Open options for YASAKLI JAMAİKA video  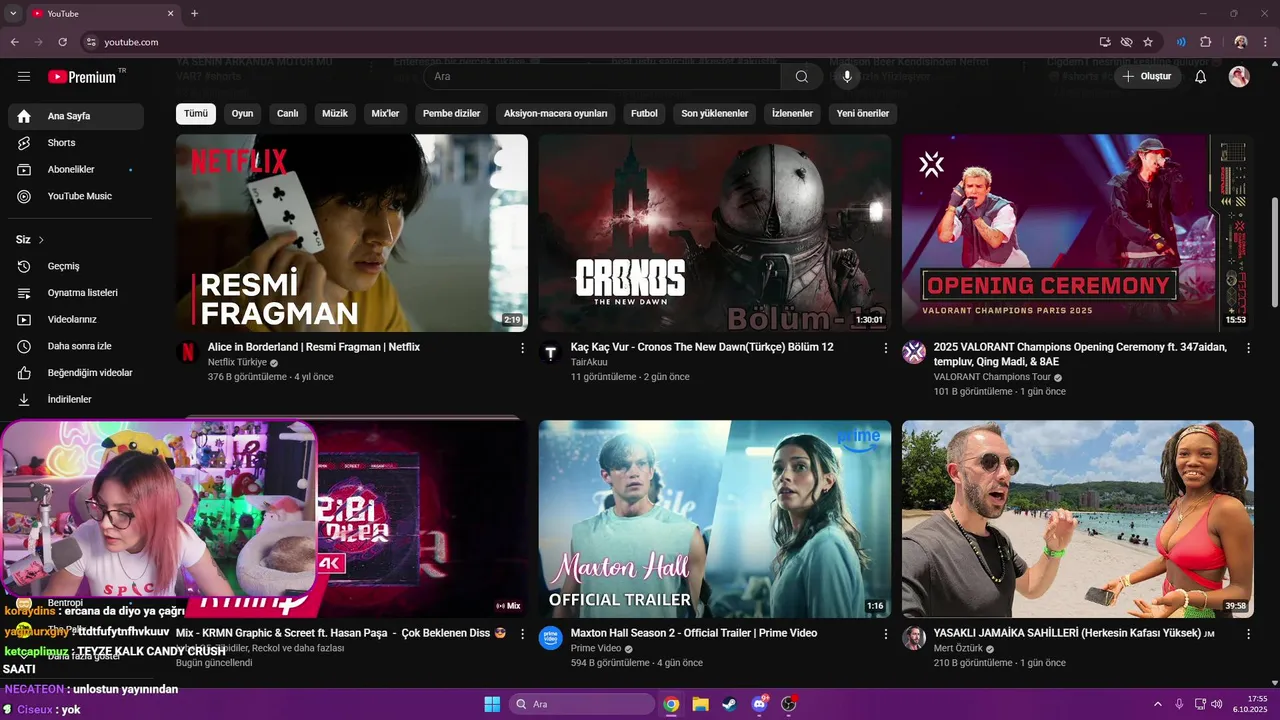click(x=1248, y=634)
